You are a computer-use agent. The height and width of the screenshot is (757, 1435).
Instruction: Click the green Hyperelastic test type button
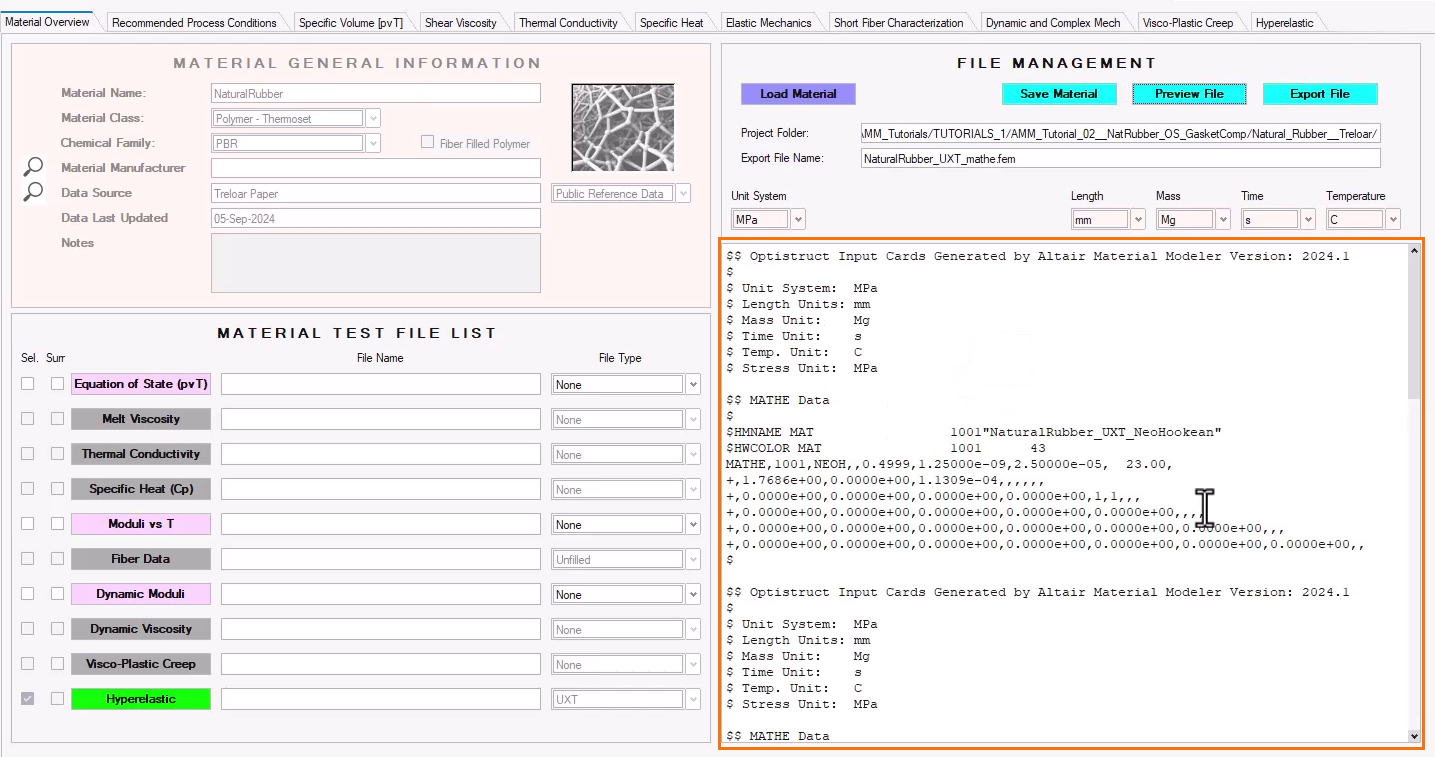coord(141,699)
